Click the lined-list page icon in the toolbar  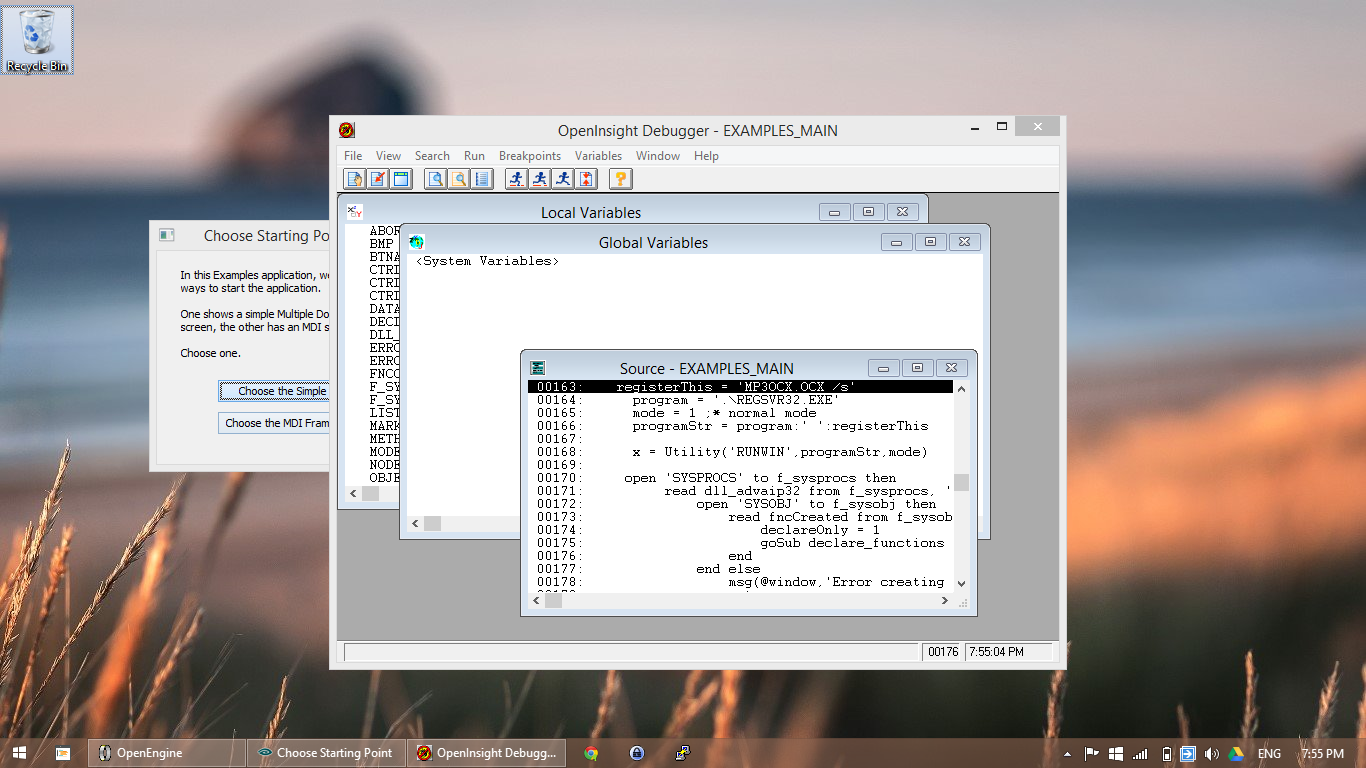point(482,179)
